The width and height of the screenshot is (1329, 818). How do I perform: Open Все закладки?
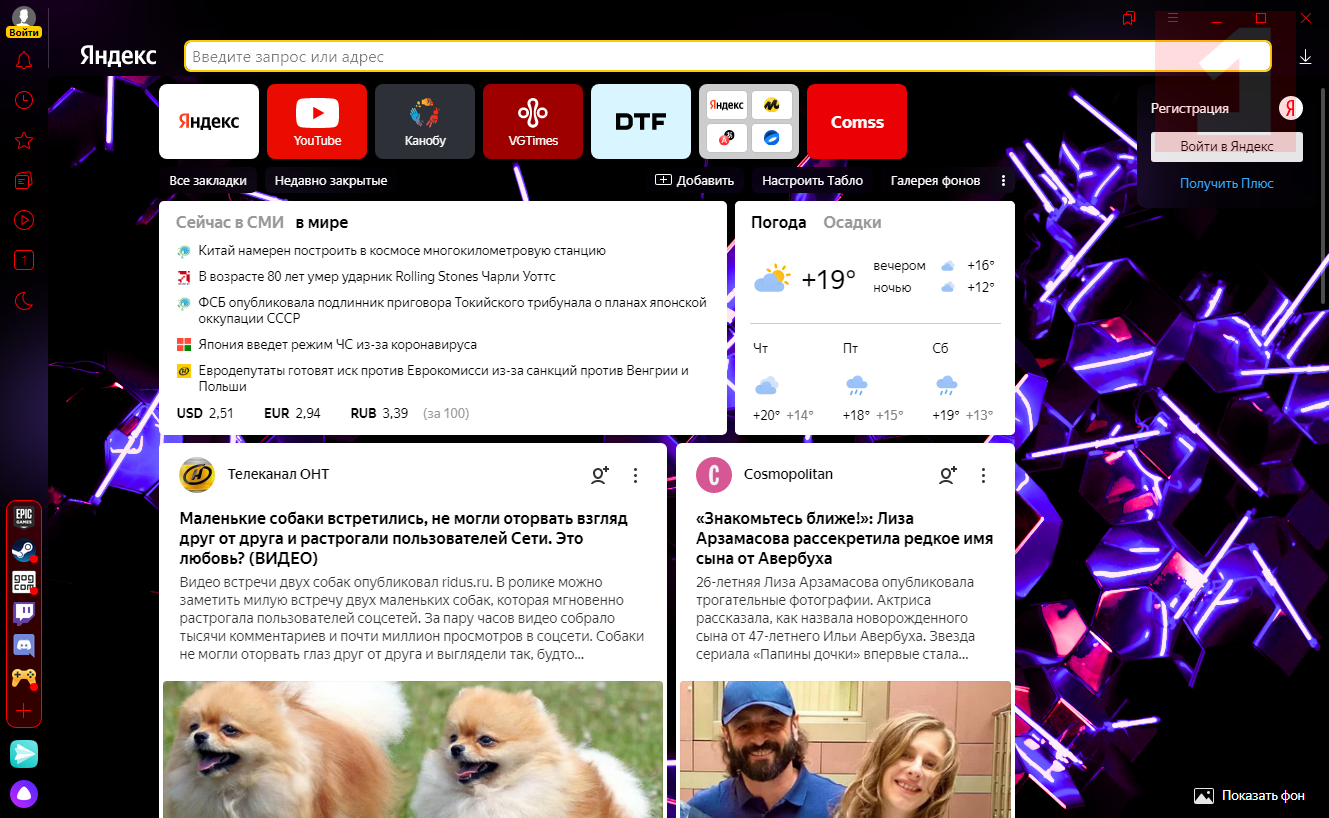tap(208, 181)
